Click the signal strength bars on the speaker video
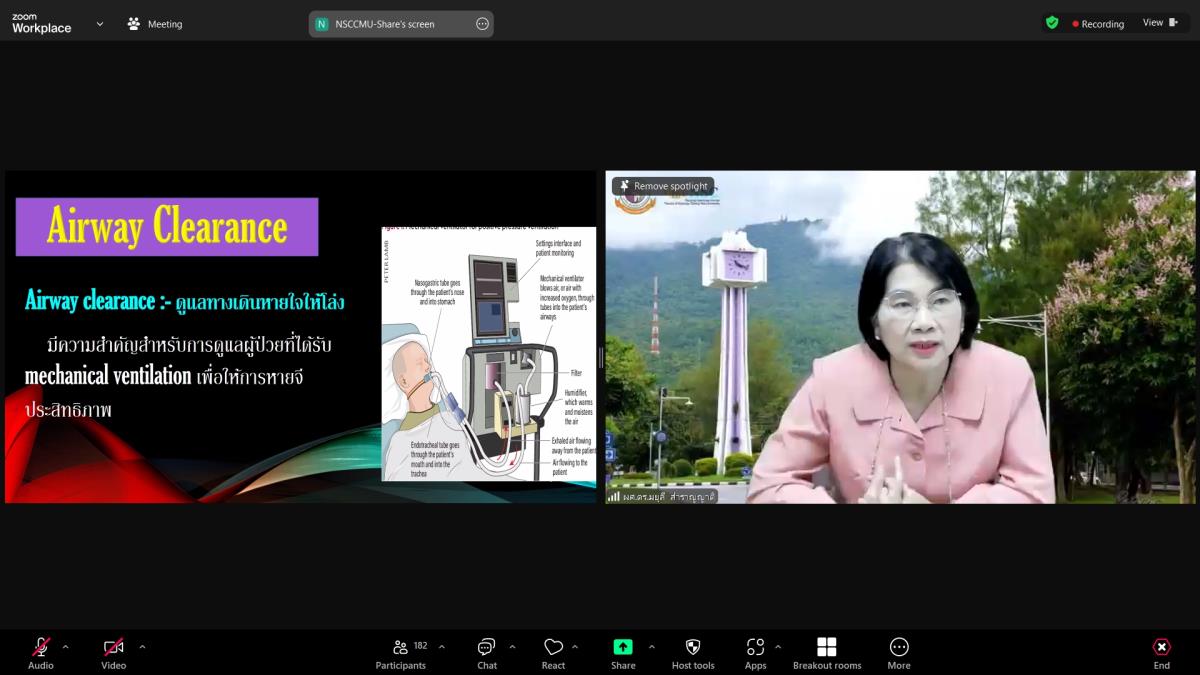This screenshot has height=675, width=1200. coord(614,496)
